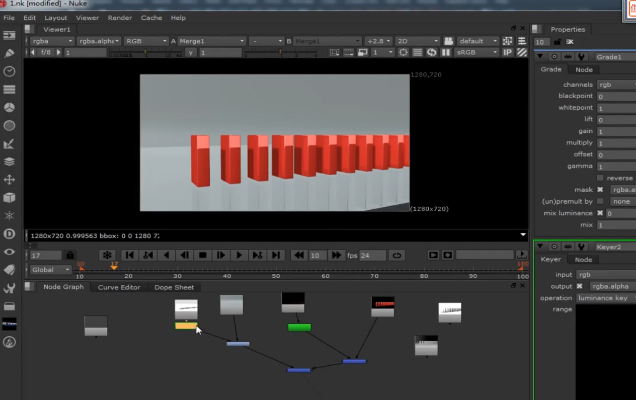Image resolution: width=636 pixels, height=400 pixels.
Task: Open the Keyer operation luminance key dropdown
Action: (x=605, y=297)
